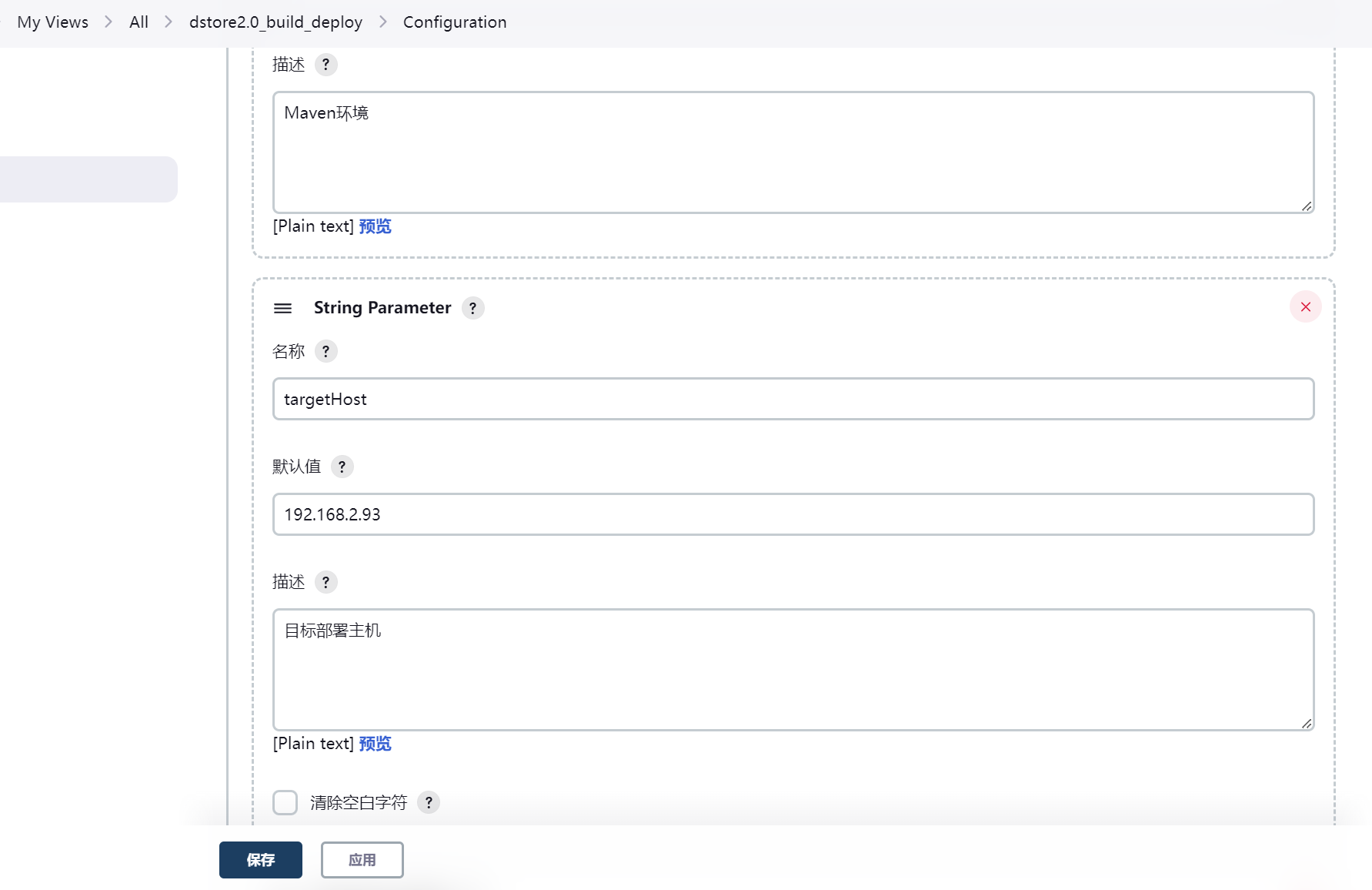Viewport: 1372px width, 890px height.
Task: Open help for Maven description field
Action: click(326, 65)
